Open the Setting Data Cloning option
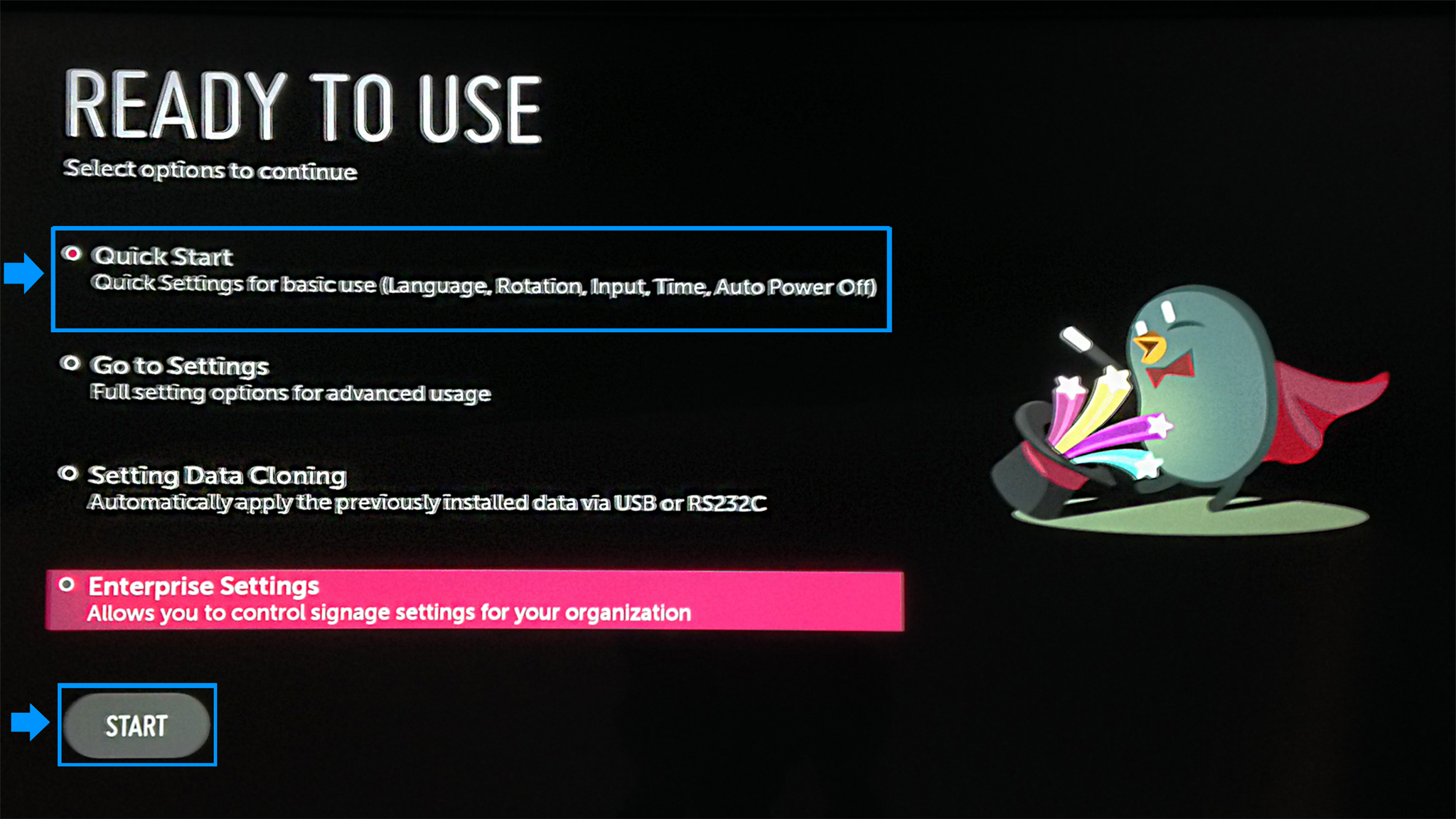This screenshot has width=1456, height=819. (x=217, y=475)
